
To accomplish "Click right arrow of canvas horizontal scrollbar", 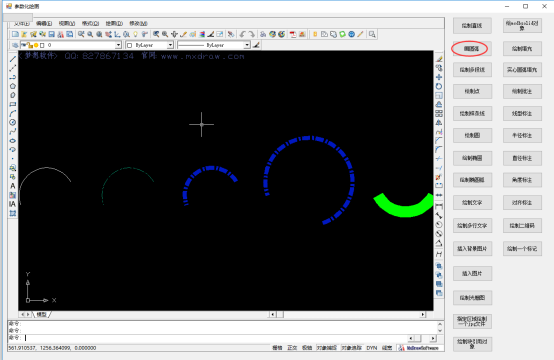I will pyautogui.click(x=423, y=314).
